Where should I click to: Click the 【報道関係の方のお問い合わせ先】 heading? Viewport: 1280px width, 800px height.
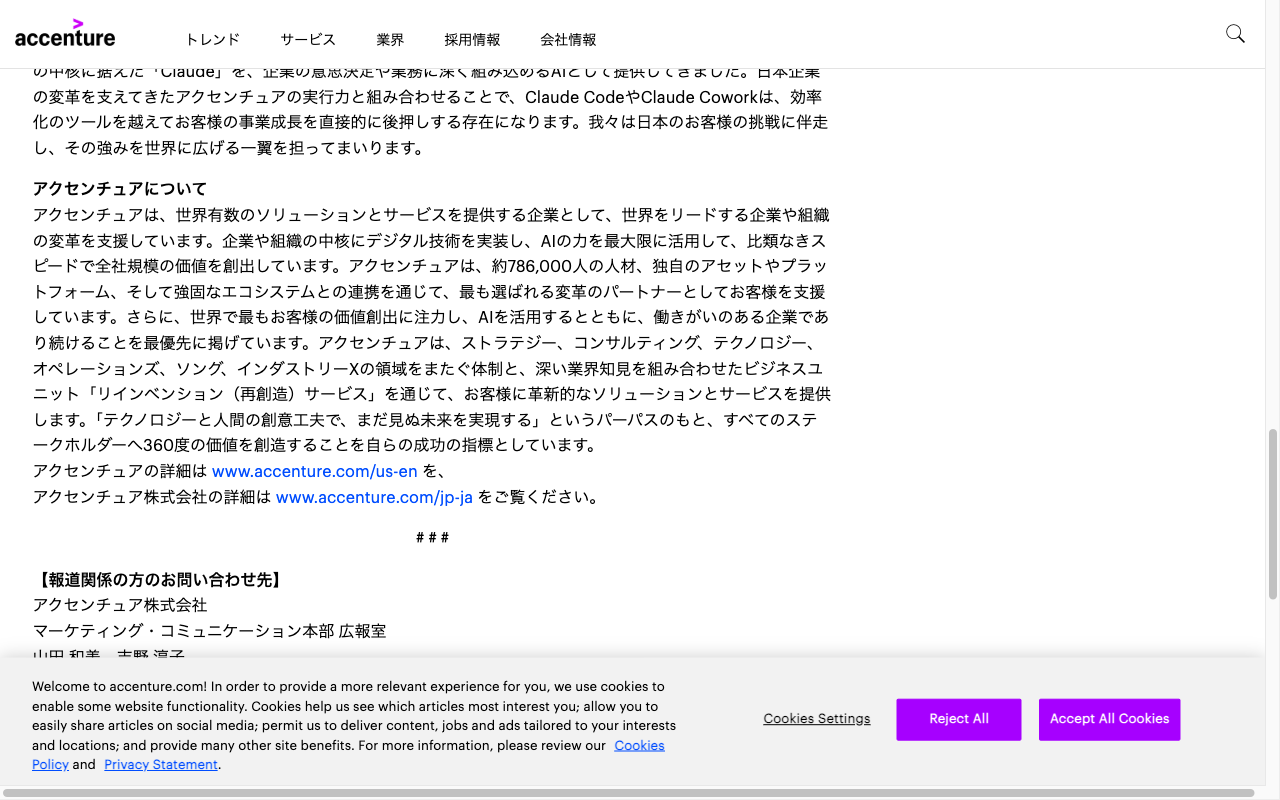159,580
